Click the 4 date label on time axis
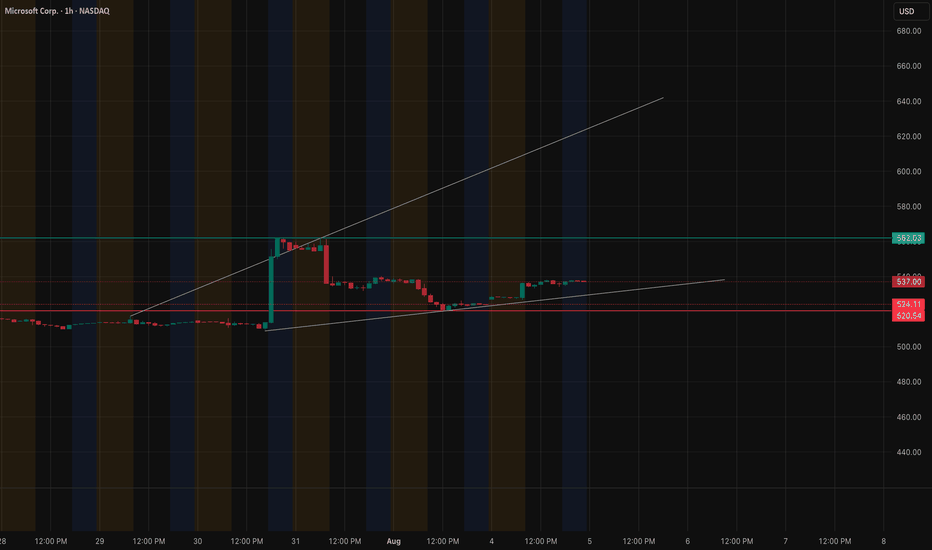The height and width of the screenshot is (550, 932). point(492,541)
